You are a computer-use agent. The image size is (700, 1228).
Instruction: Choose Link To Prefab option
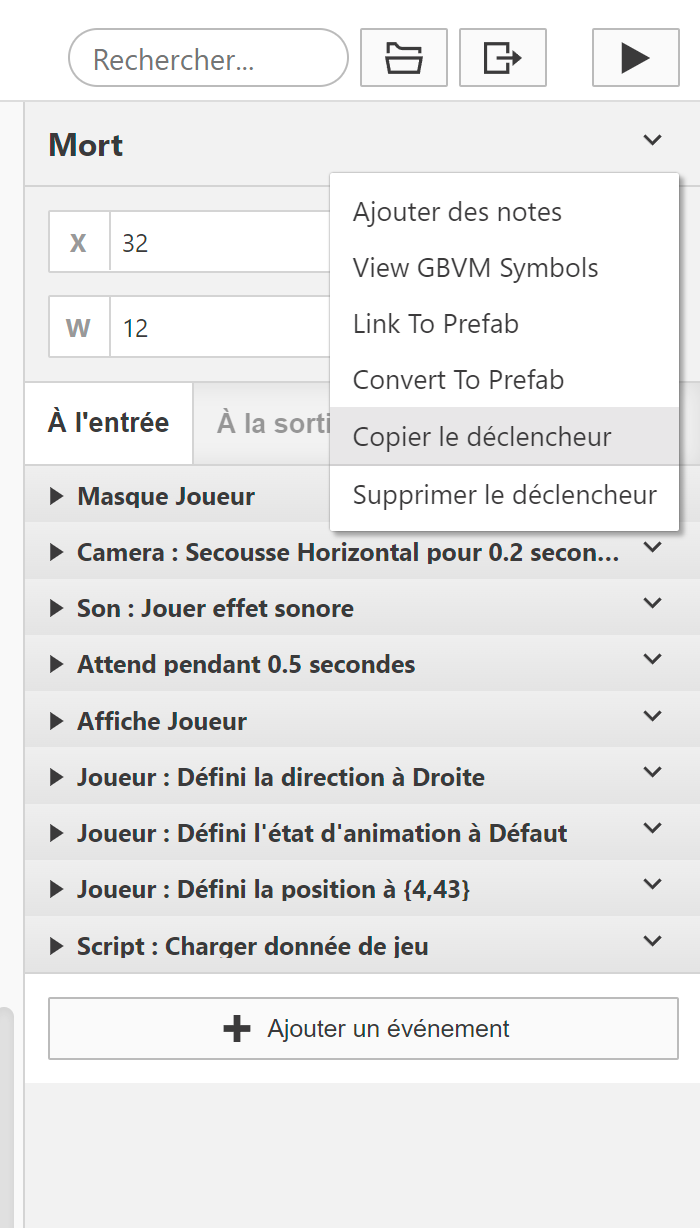click(435, 324)
